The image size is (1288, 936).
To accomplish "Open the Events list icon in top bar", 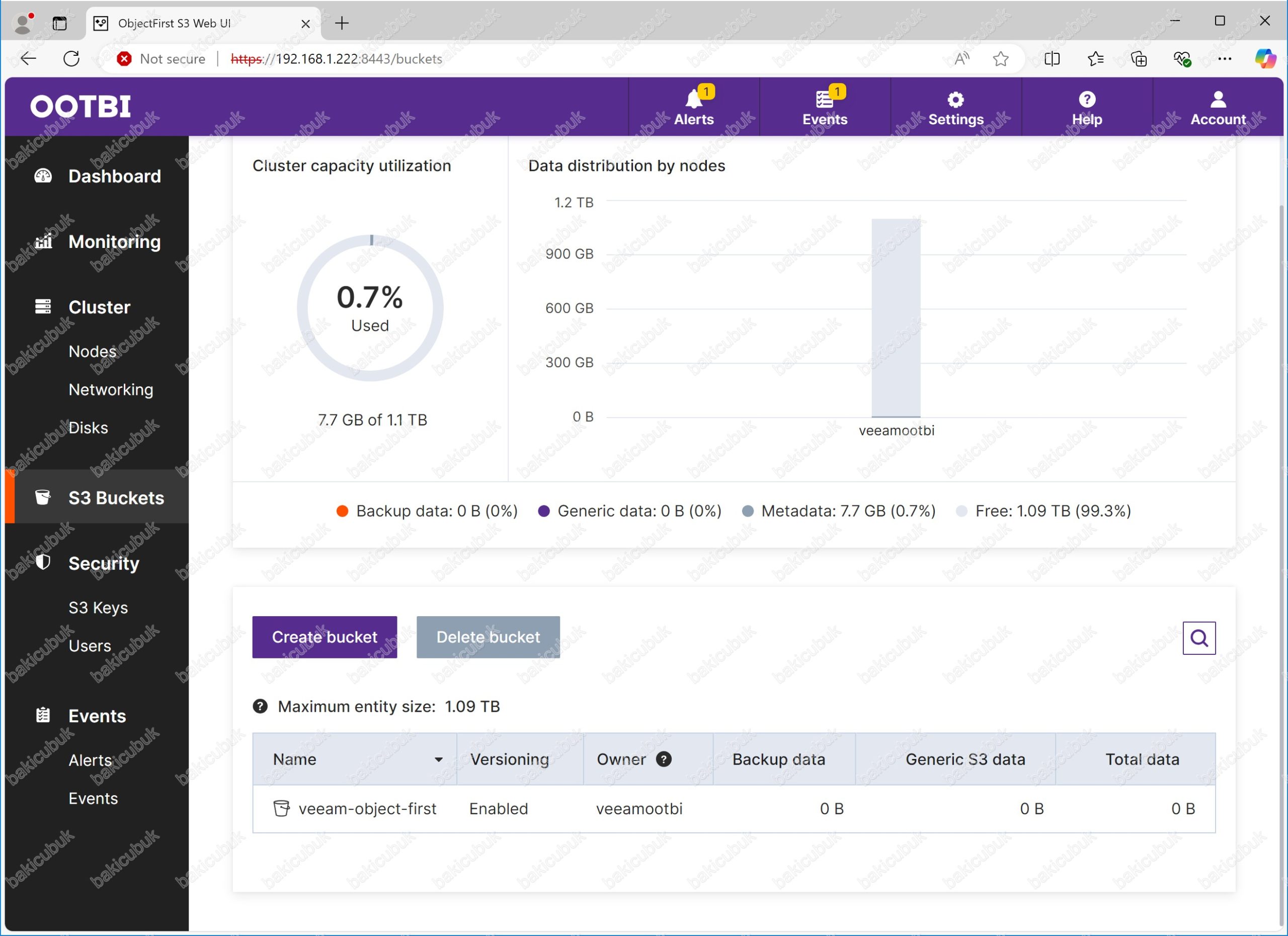I will click(825, 107).
